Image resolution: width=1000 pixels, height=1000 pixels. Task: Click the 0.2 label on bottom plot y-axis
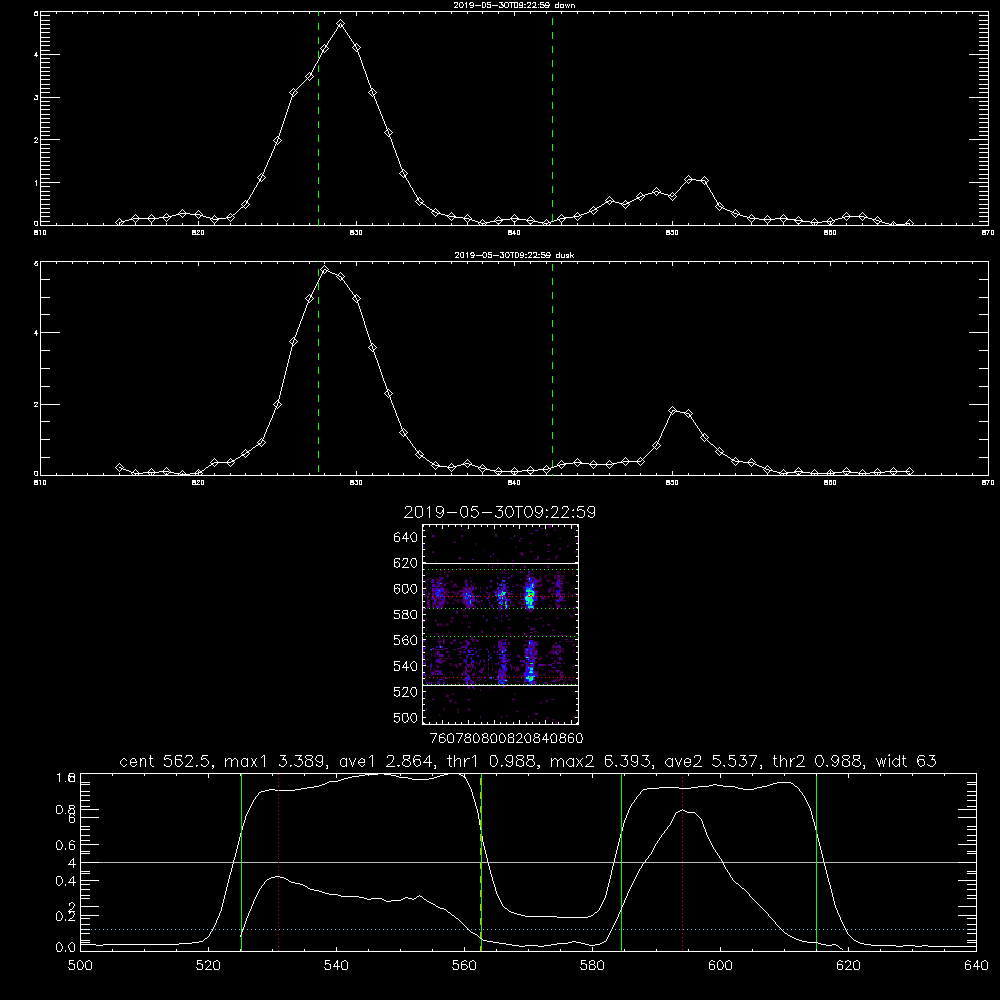[66, 916]
